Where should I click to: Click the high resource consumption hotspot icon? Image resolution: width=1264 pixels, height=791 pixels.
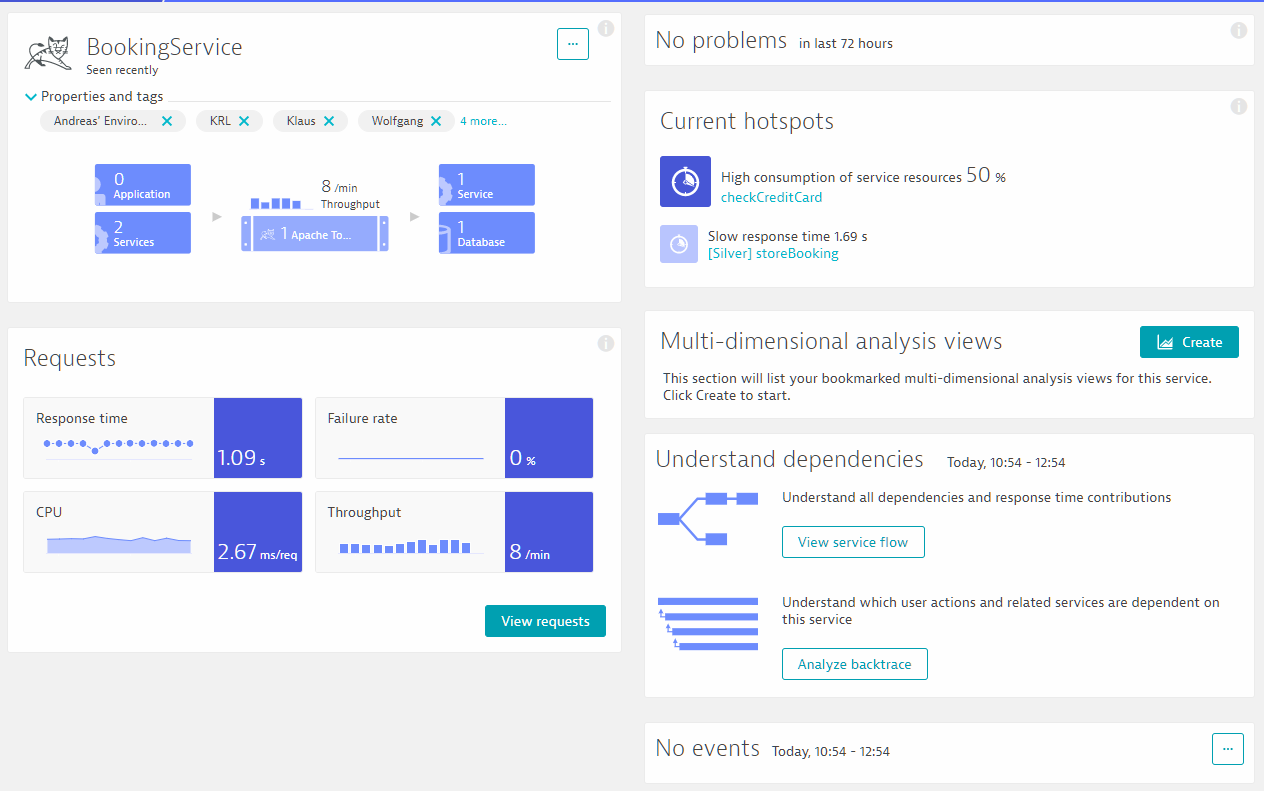(685, 181)
